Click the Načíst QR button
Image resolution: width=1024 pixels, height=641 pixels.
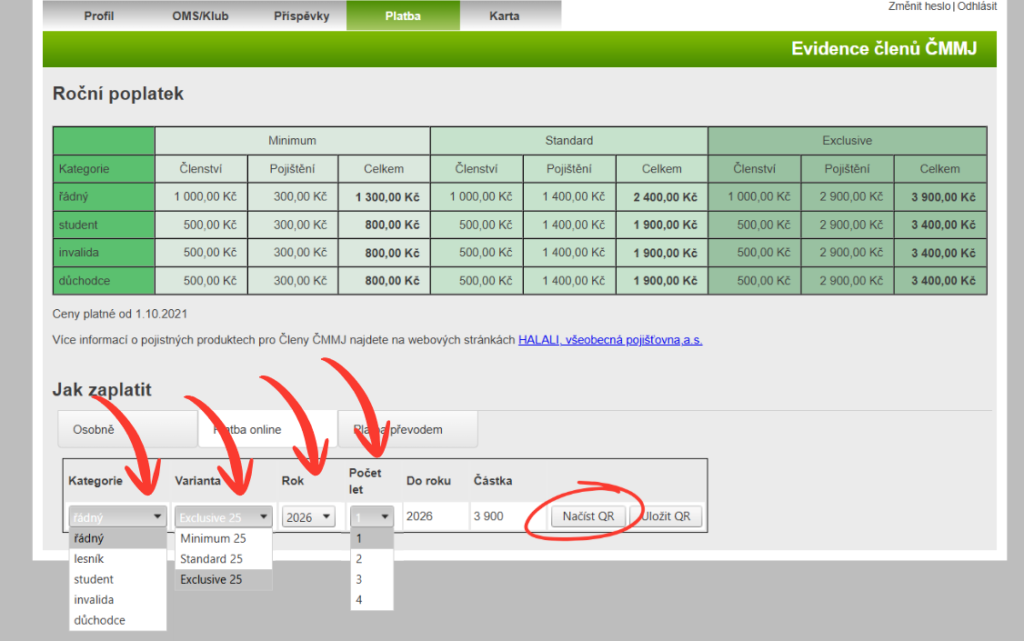pos(588,516)
